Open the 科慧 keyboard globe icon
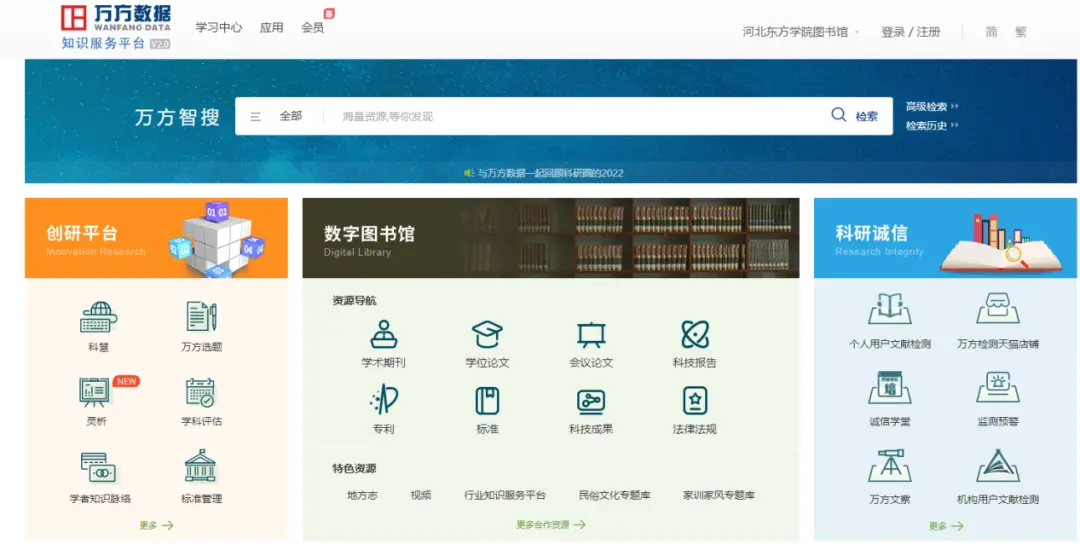 click(x=98, y=317)
